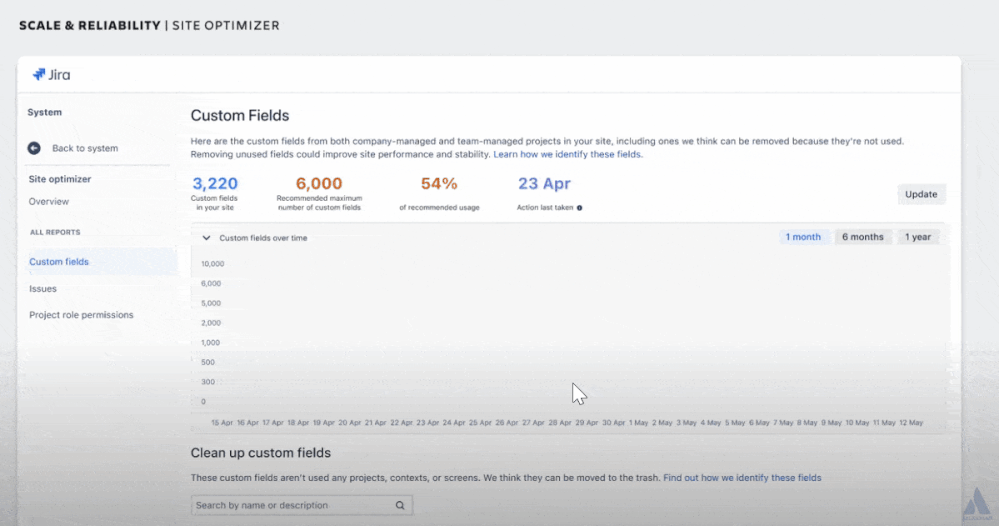The image size is (999, 526).
Task: Collapse the Custom fields over time chevron
Action: point(206,238)
